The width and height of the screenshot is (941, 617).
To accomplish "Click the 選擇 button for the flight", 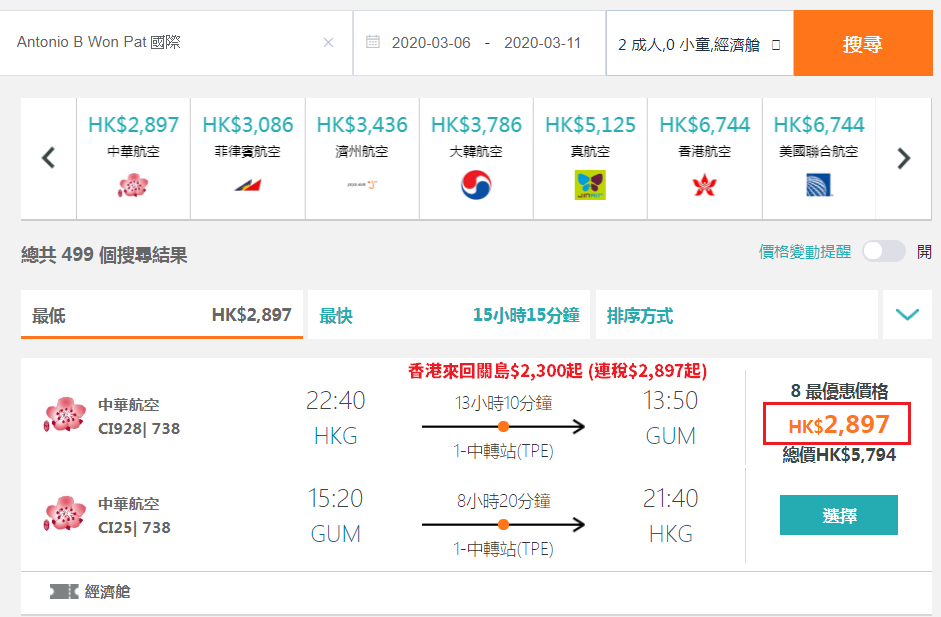I will pos(839,515).
